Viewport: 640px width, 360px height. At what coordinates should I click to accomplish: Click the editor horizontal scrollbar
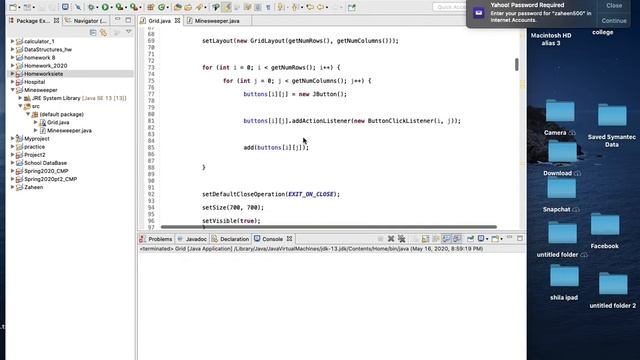click(329, 227)
